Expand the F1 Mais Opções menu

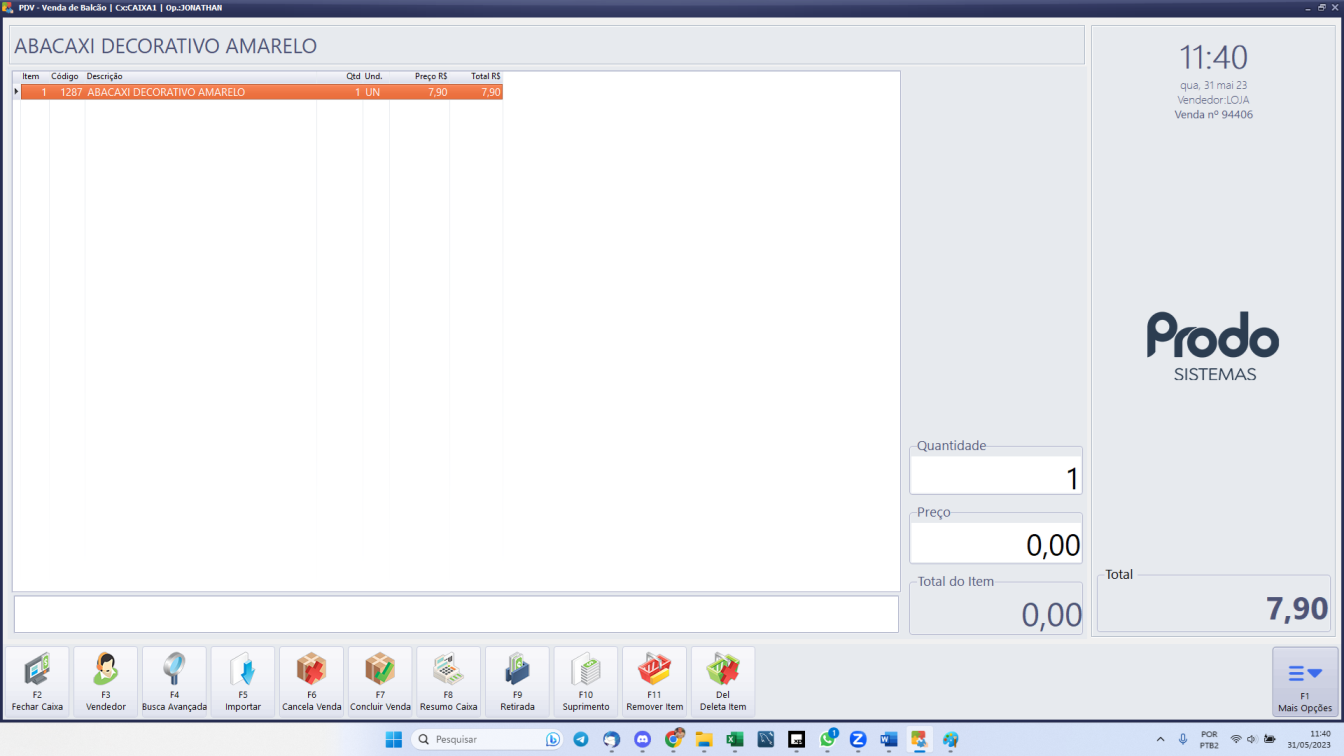click(1305, 681)
